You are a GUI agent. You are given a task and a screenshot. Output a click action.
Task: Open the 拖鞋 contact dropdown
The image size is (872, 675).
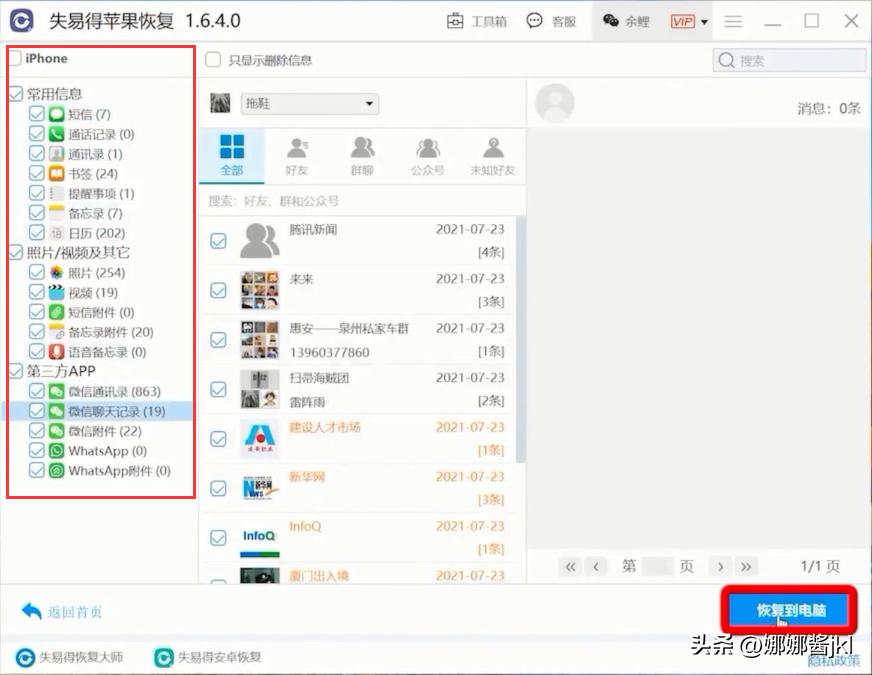368,103
